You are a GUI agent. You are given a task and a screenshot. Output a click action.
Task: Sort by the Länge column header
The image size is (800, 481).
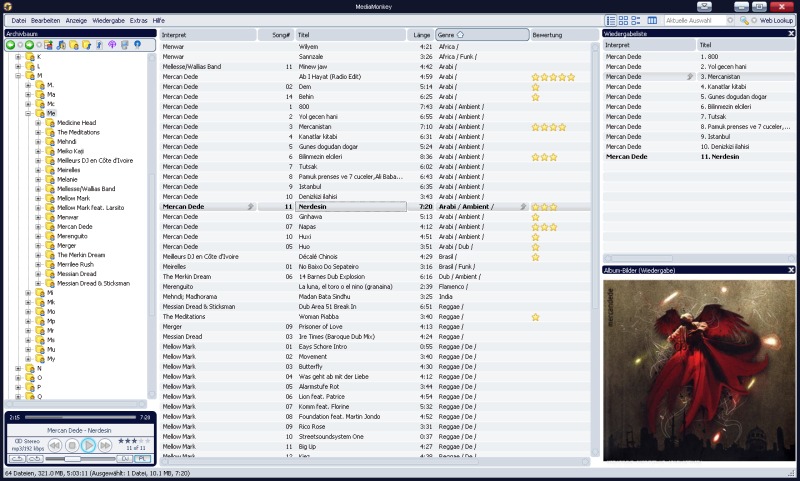pos(421,35)
